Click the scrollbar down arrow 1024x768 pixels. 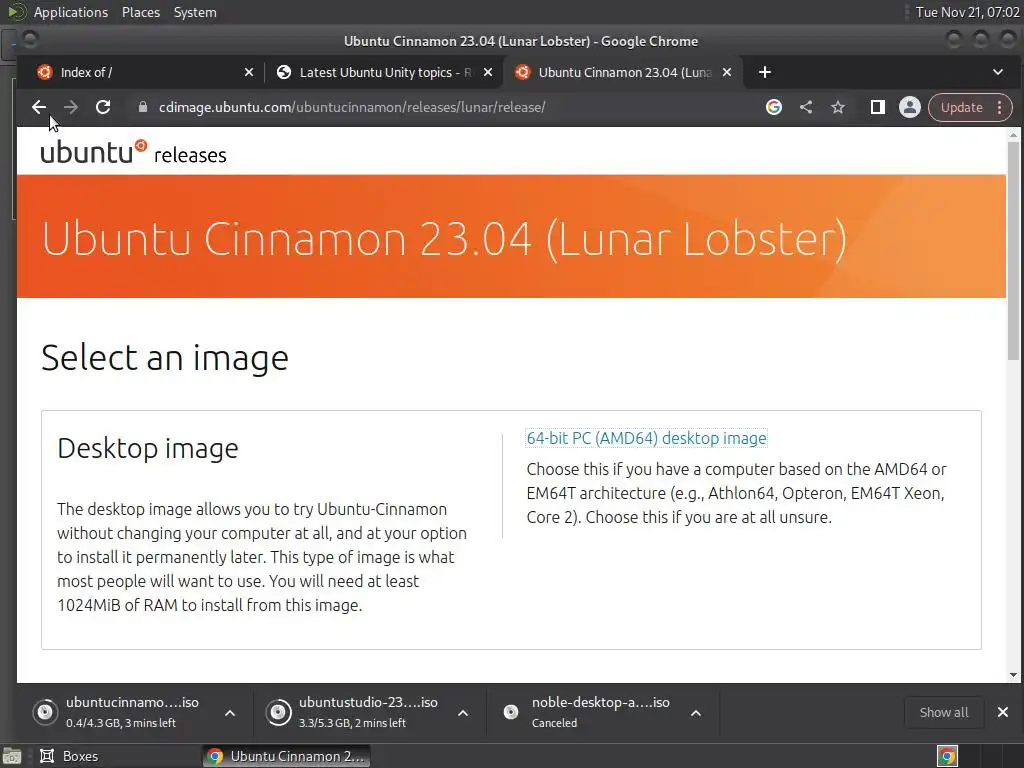(1013, 675)
